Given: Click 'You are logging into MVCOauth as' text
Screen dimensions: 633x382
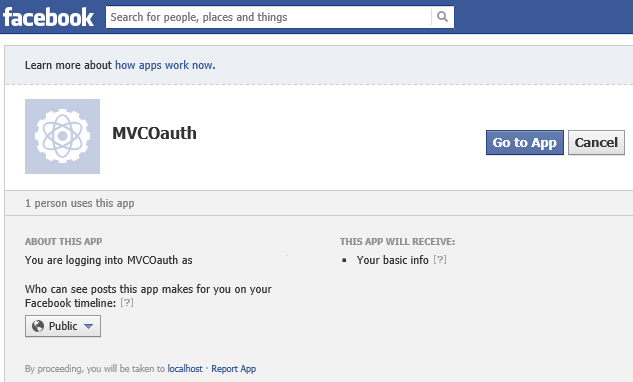Looking at the screenshot, I should [109, 260].
